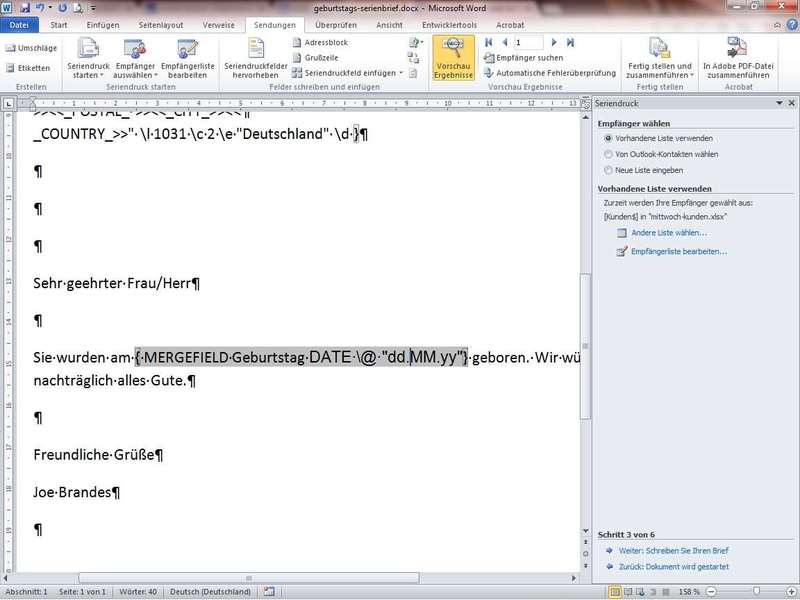Screen dimensions: 800x600
Task: Switch to the Überprüfen tab
Action: click(x=336, y=24)
